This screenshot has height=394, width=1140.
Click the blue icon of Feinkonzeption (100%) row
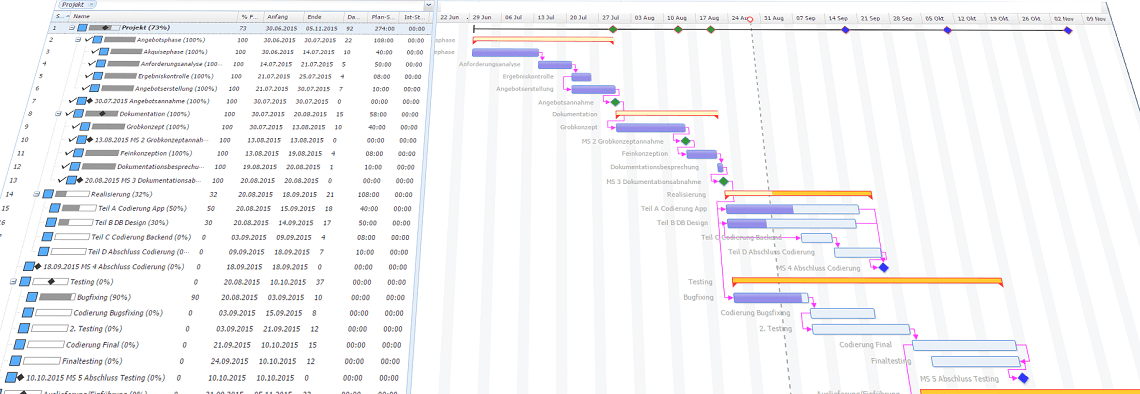[x=80, y=153]
